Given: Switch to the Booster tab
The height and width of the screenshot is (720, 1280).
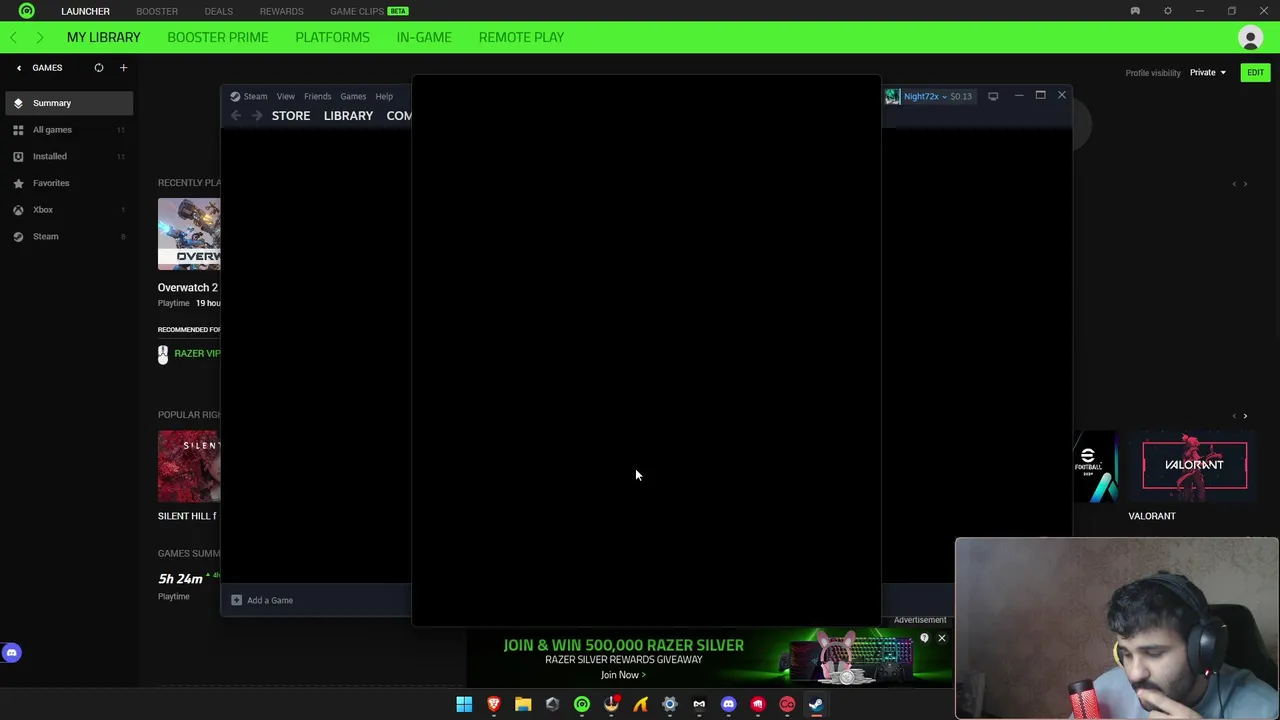Looking at the screenshot, I should point(157,11).
